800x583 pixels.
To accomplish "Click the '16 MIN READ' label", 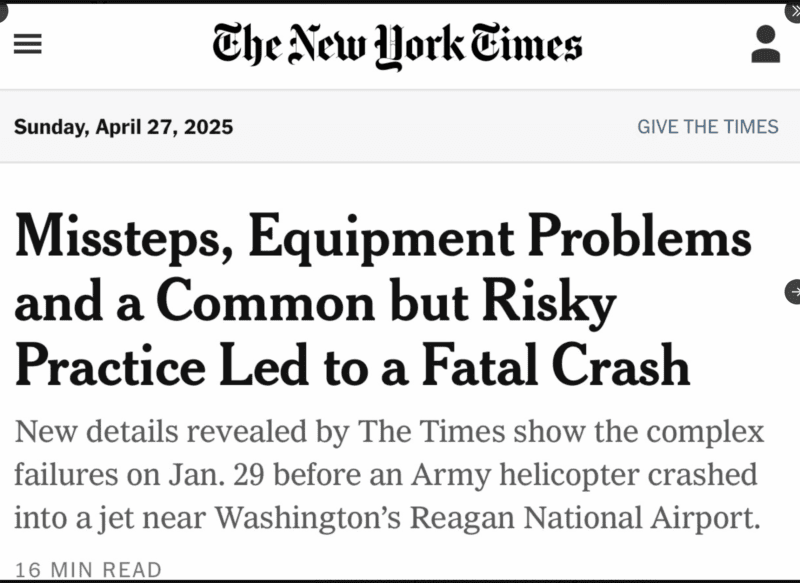I will (x=88, y=570).
